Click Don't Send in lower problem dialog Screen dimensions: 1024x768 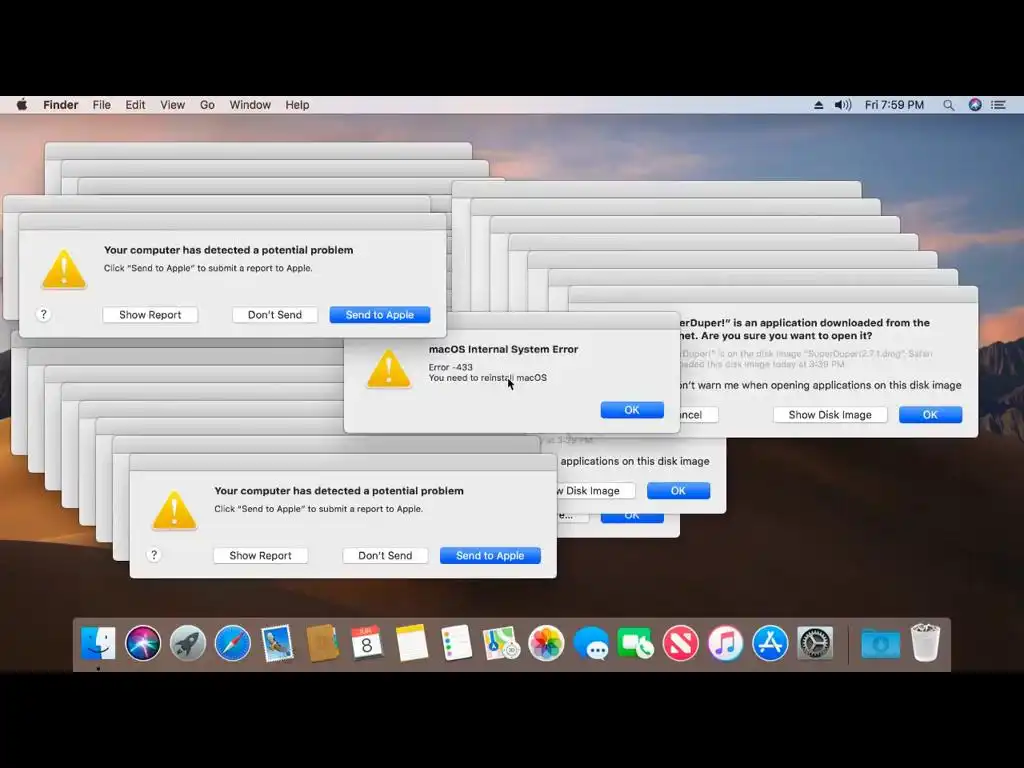pyautogui.click(x=385, y=556)
